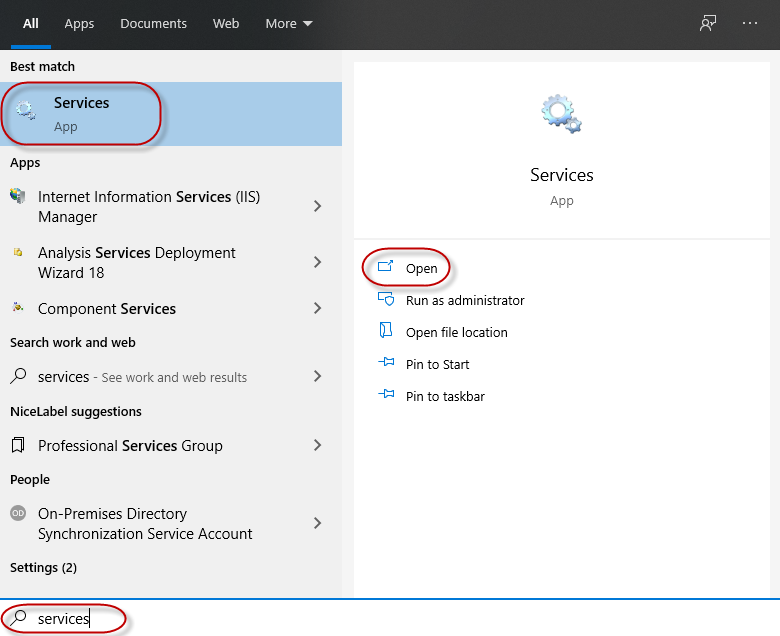Switch to the Apps tab
The height and width of the screenshot is (636, 780).
pos(79,23)
